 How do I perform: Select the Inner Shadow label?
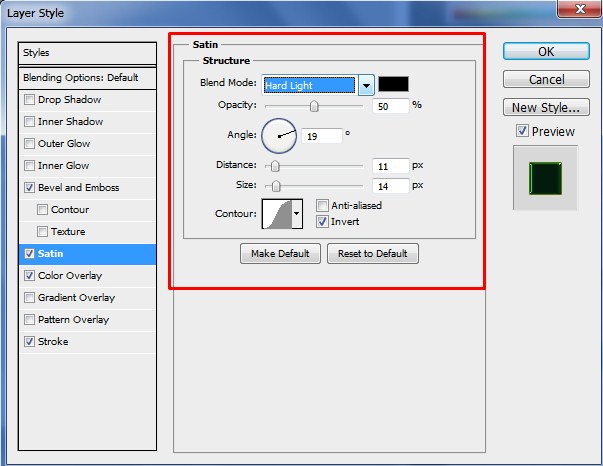(70, 121)
